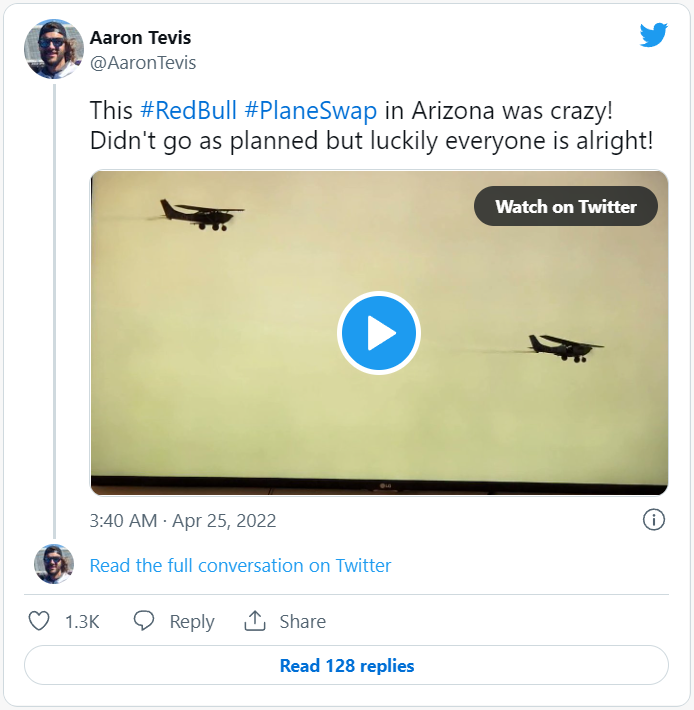Click the upper-left plane in video thumbnail
The width and height of the screenshot is (694, 710).
[200, 213]
